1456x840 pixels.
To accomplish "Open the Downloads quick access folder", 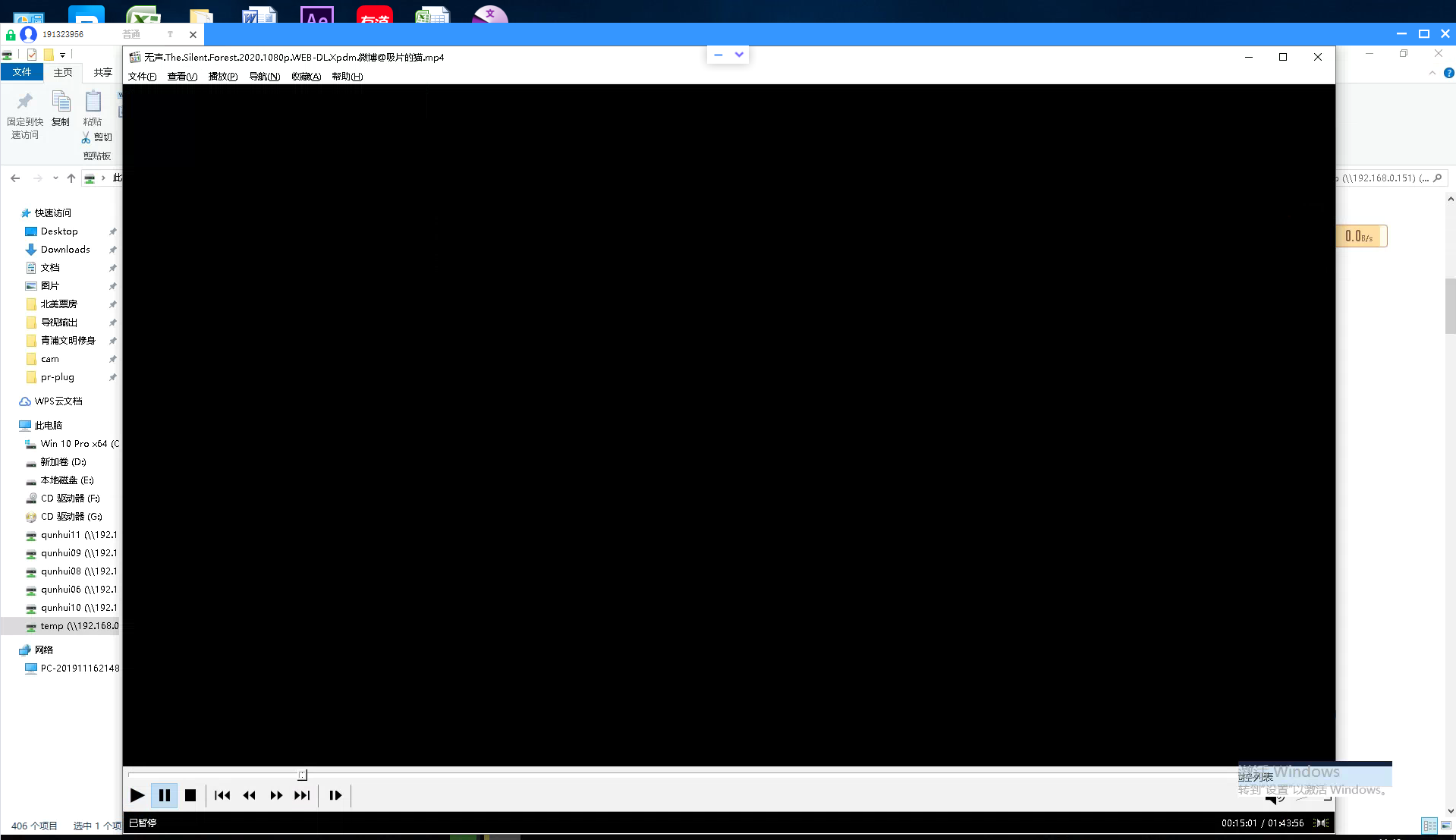I will [x=65, y=250].
